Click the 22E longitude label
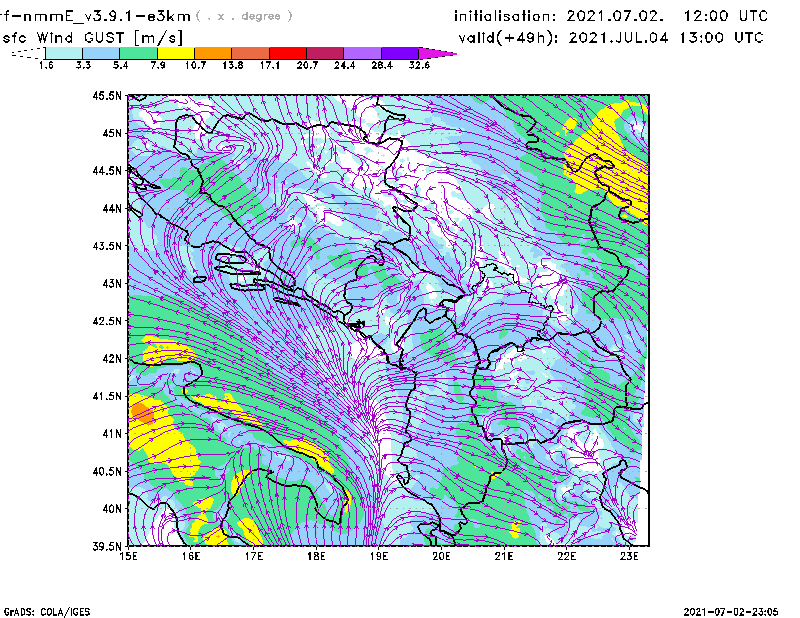Image resolution: width=800 pixels, height=618 pixels. [x=566, y=556]
